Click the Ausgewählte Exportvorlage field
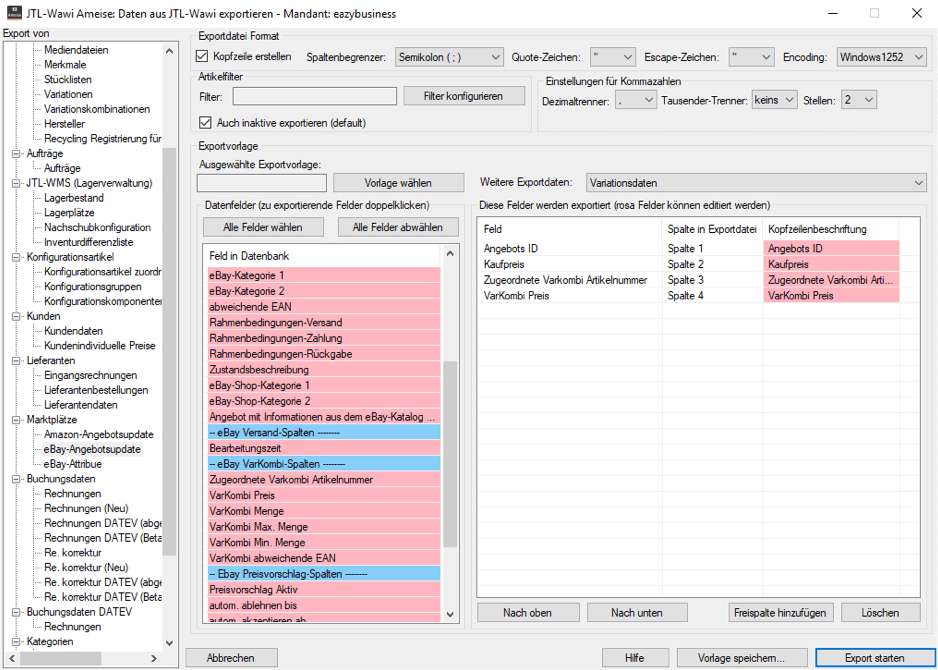The width and height of the screenshot is (938, 670). 261,182
